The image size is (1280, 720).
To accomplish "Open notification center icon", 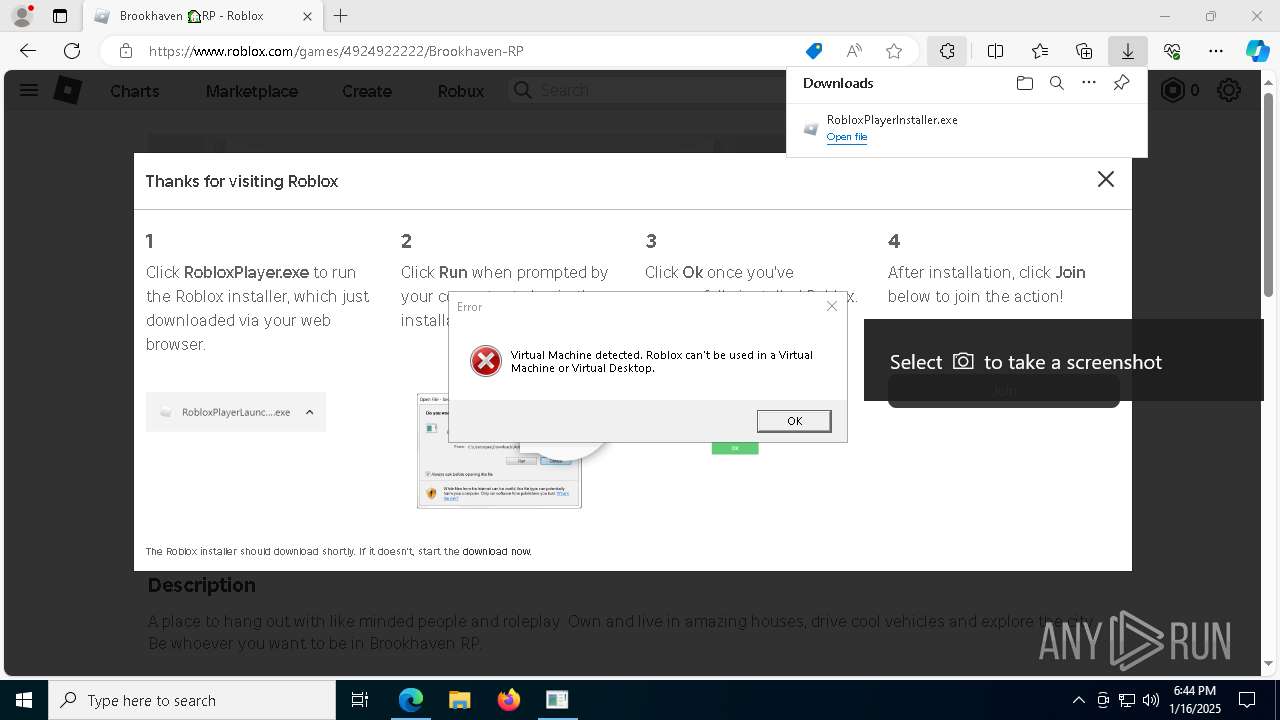I will (x=1247, y=700).
